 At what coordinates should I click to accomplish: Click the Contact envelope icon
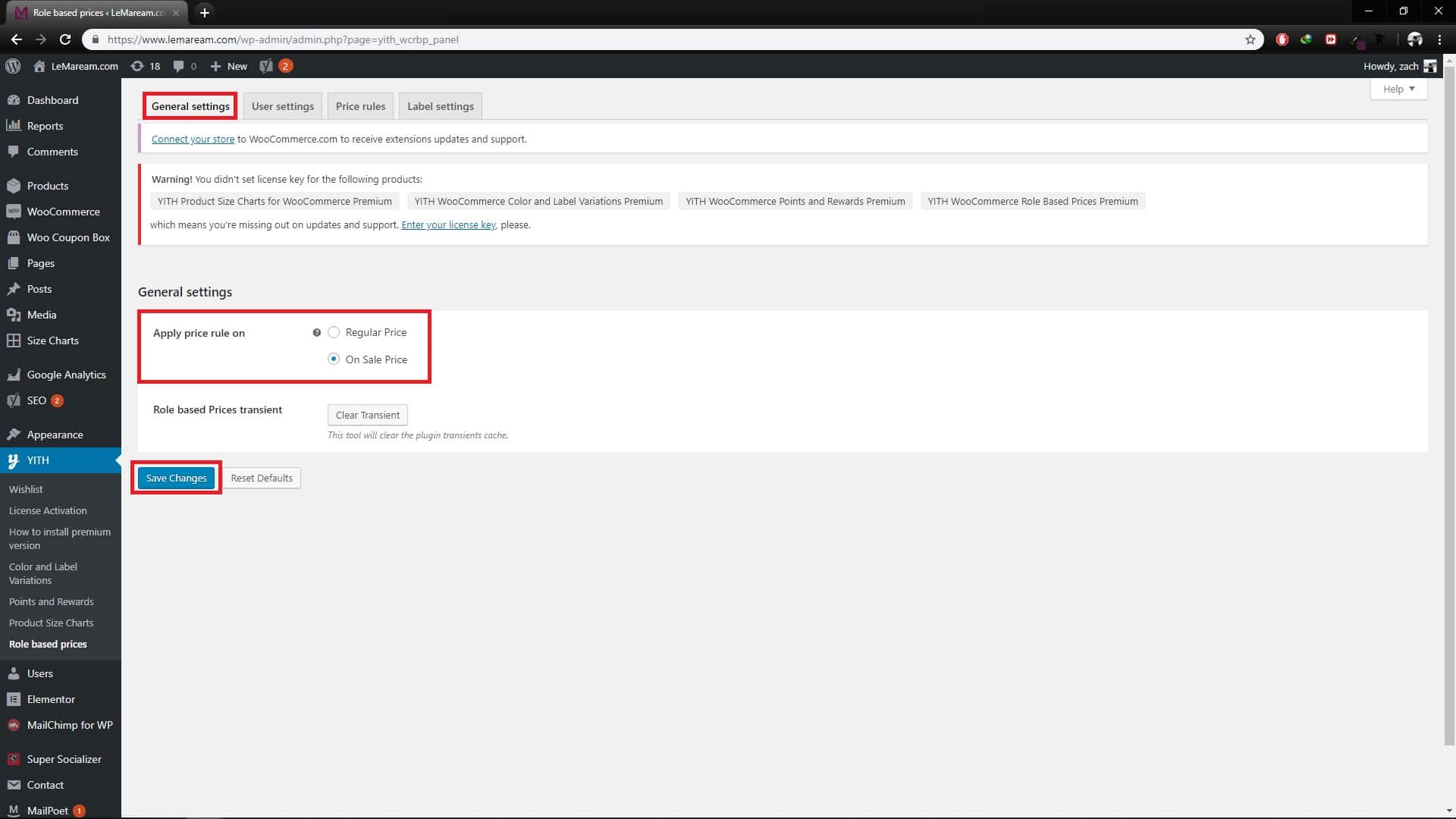pos(14,785)
